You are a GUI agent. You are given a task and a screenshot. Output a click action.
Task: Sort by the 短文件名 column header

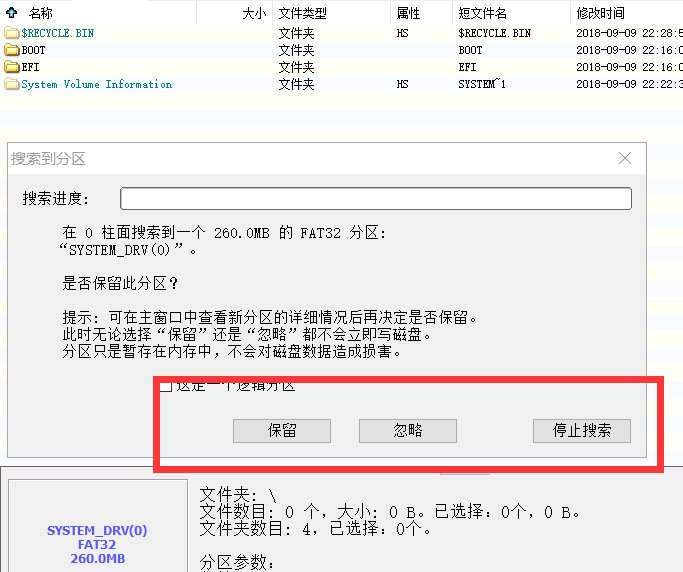[482, 14]
